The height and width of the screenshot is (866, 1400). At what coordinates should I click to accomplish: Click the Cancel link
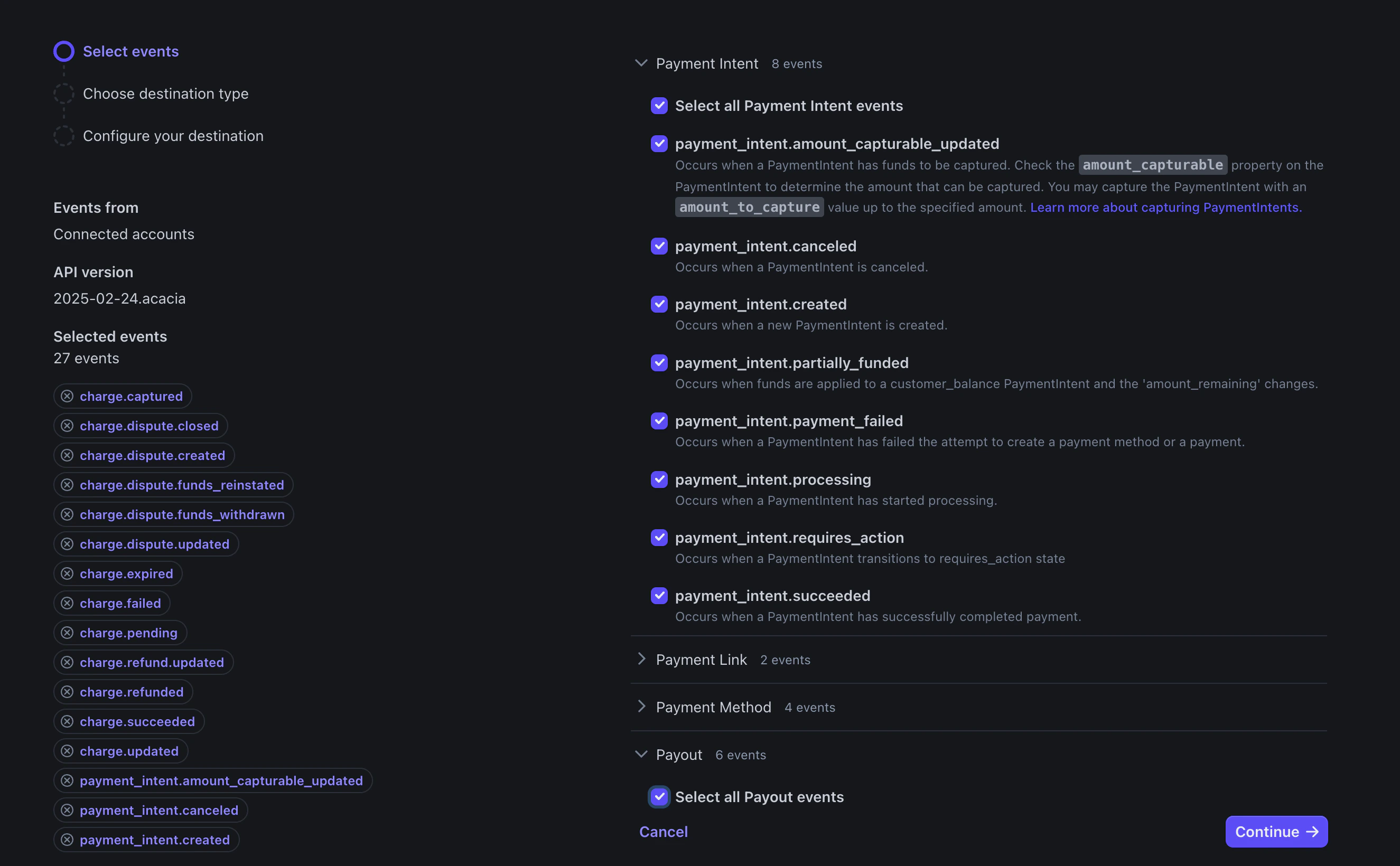tap(663, 831)
